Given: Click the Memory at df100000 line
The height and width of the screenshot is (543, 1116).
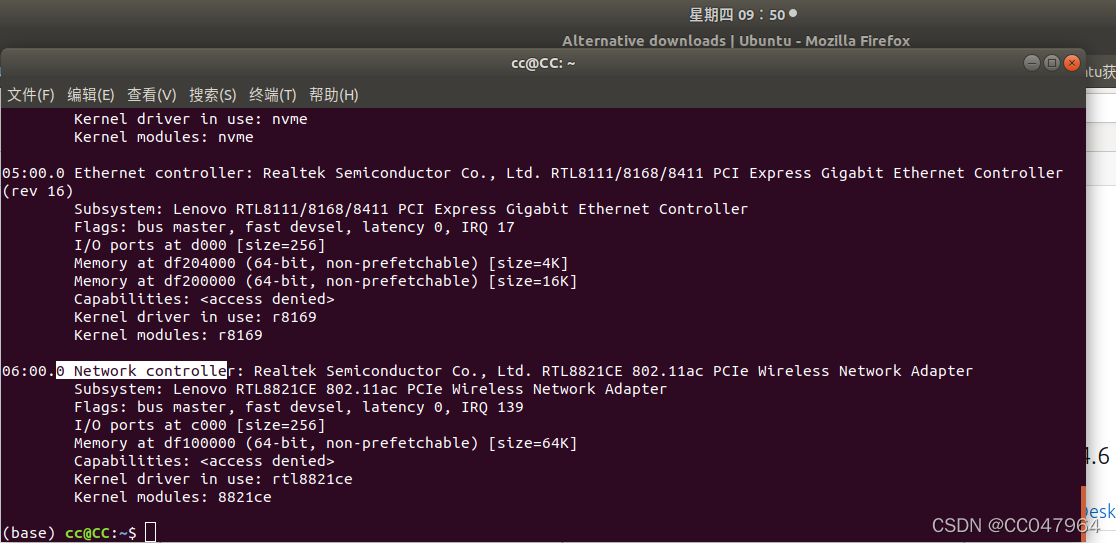Looking at the screenshot, I should coord(325,443).
